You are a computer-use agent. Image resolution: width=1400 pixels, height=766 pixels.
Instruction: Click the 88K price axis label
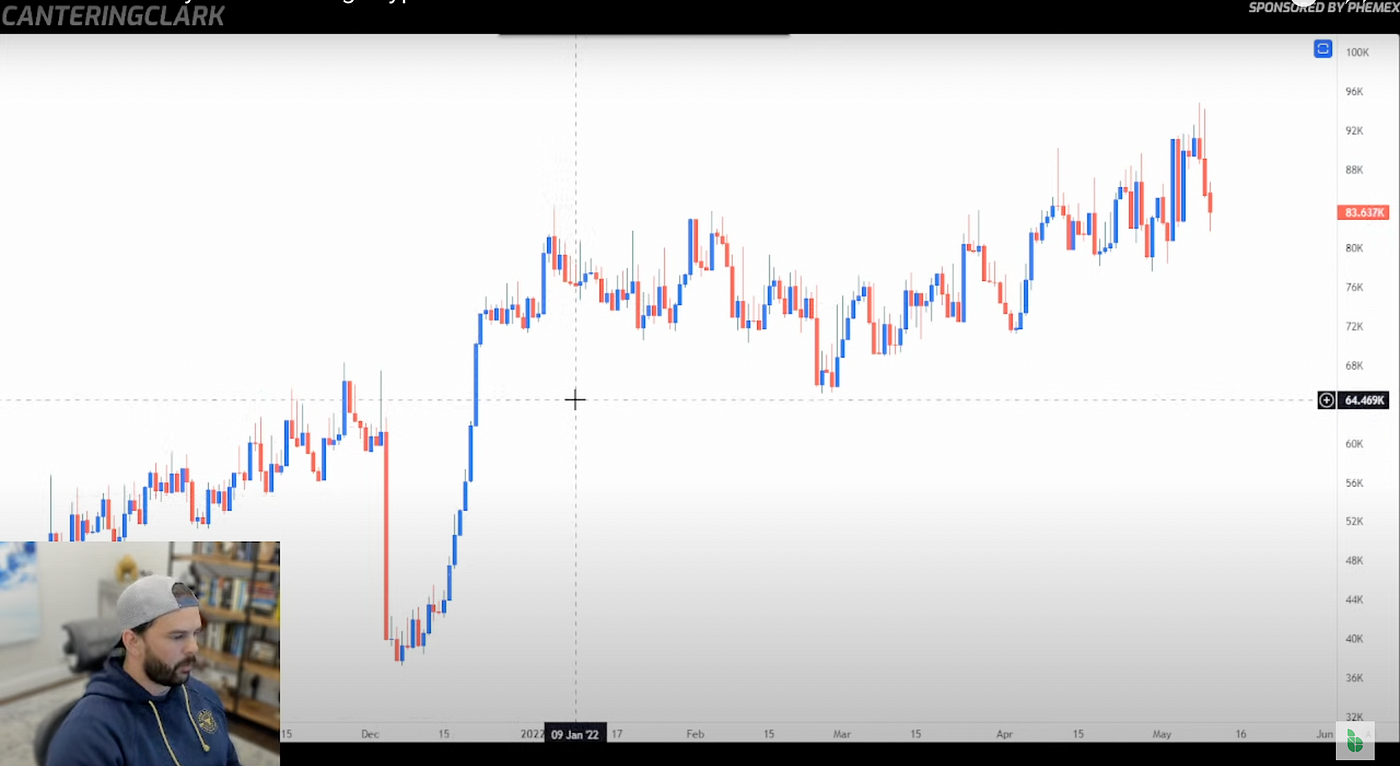coord(1354,169)
